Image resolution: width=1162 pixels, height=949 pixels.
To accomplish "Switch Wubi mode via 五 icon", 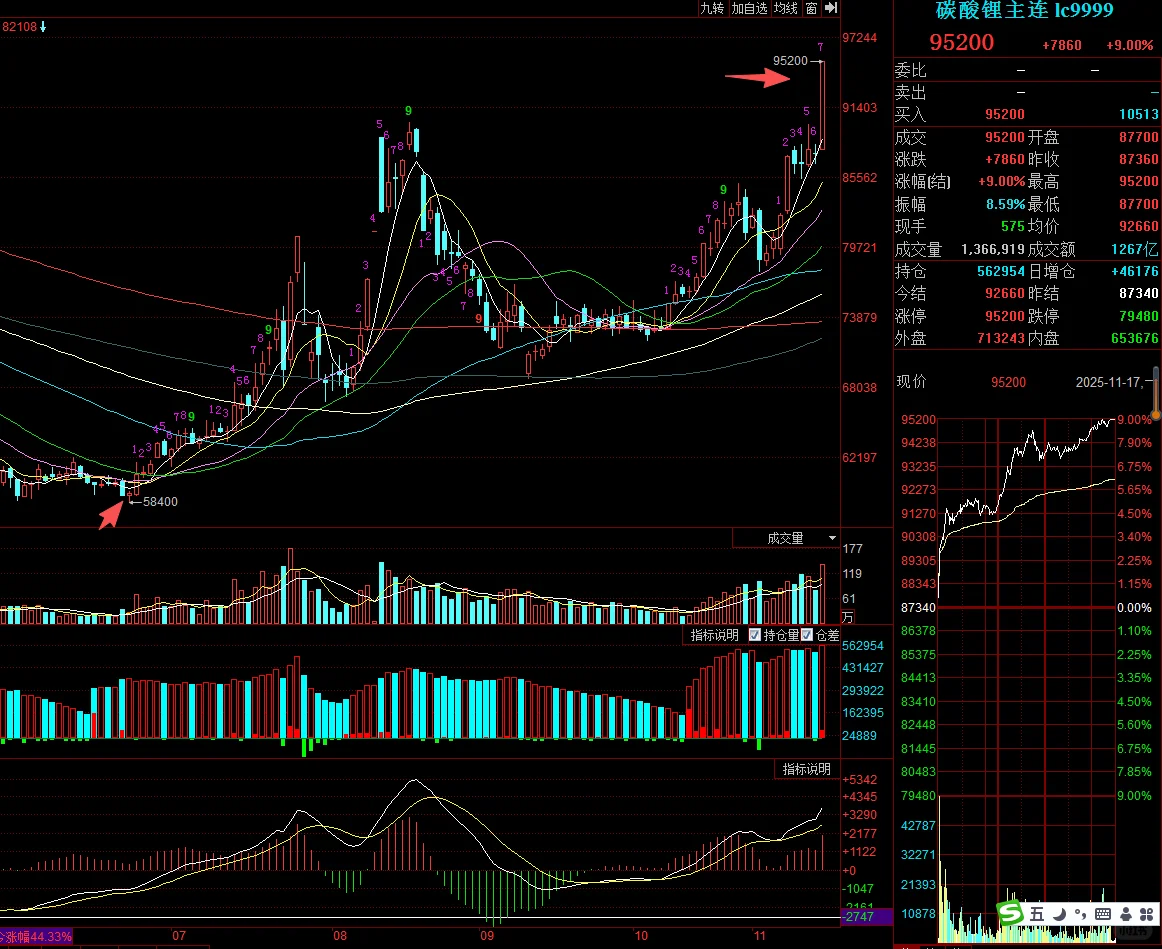I will (x=1036, y=914).
